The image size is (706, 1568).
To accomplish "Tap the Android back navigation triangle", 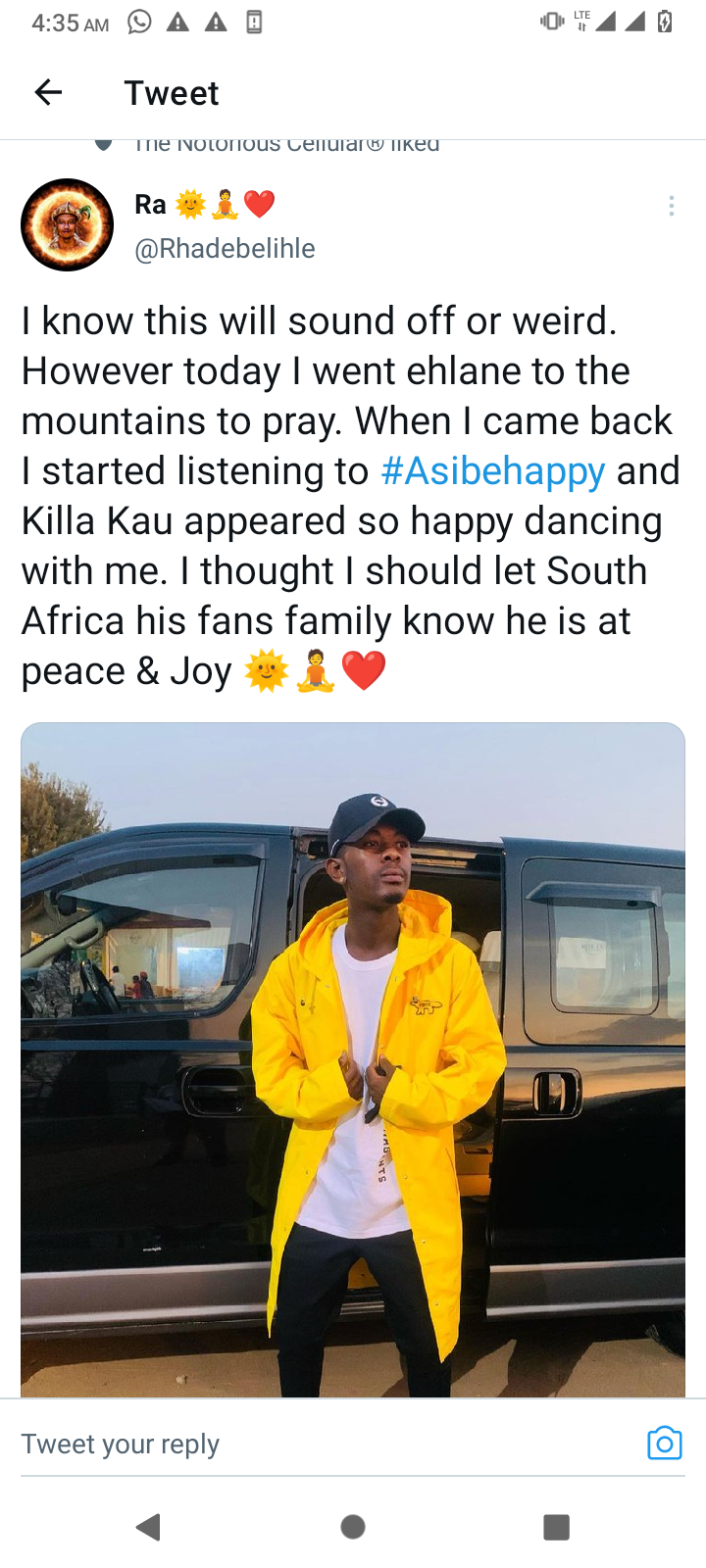I will (x=148, y=1527).
